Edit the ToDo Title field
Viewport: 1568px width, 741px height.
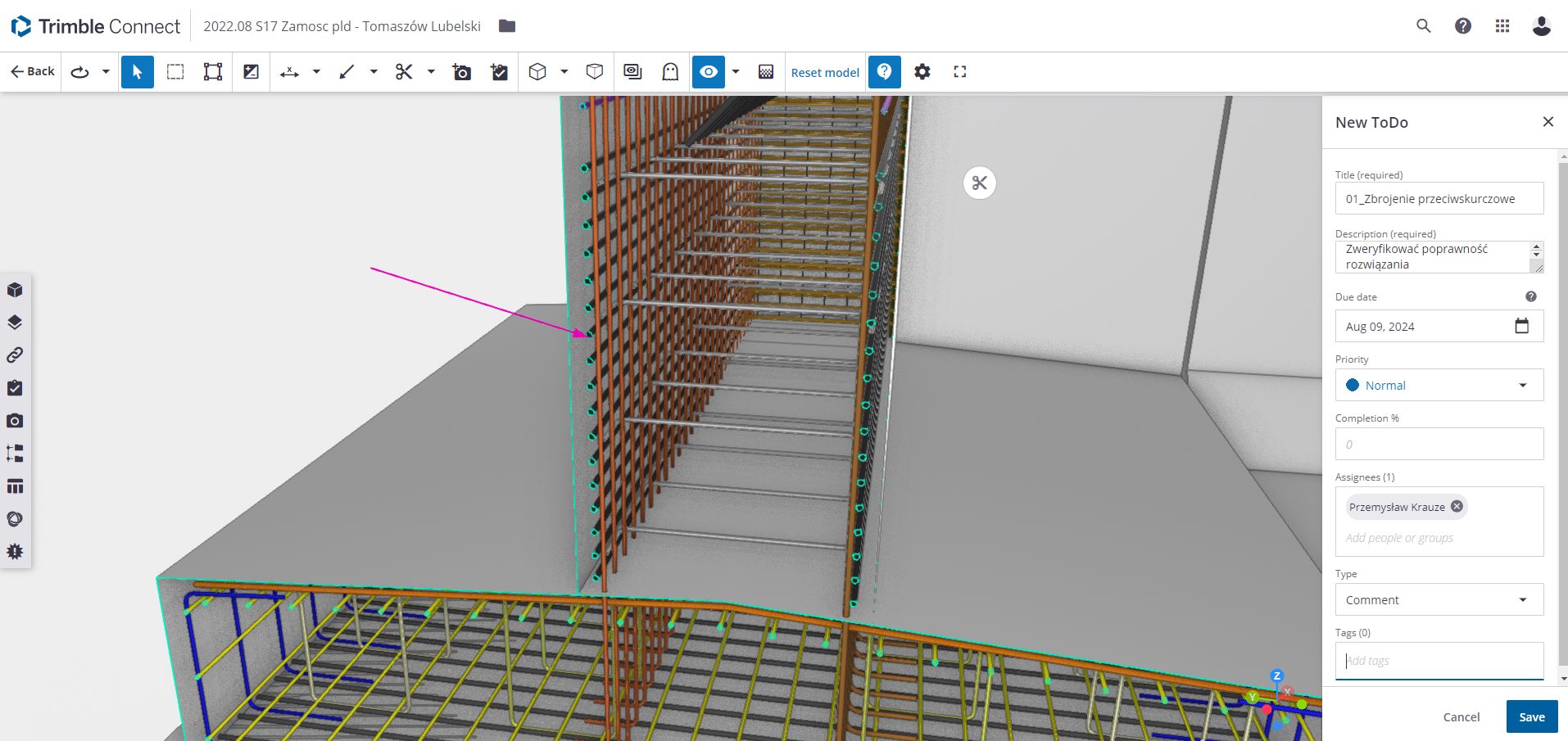point(1439,199)
